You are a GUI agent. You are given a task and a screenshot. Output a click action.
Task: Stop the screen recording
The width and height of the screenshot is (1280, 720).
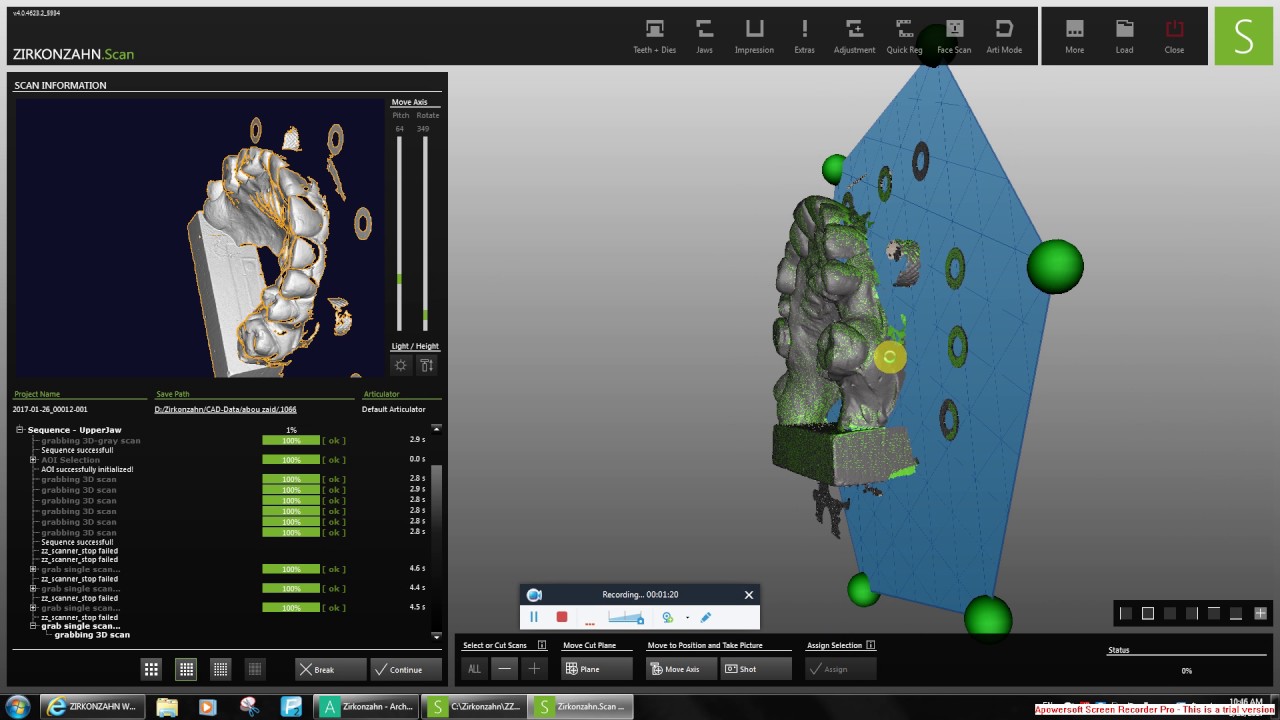pyautogui.click(x=562, y=618)
